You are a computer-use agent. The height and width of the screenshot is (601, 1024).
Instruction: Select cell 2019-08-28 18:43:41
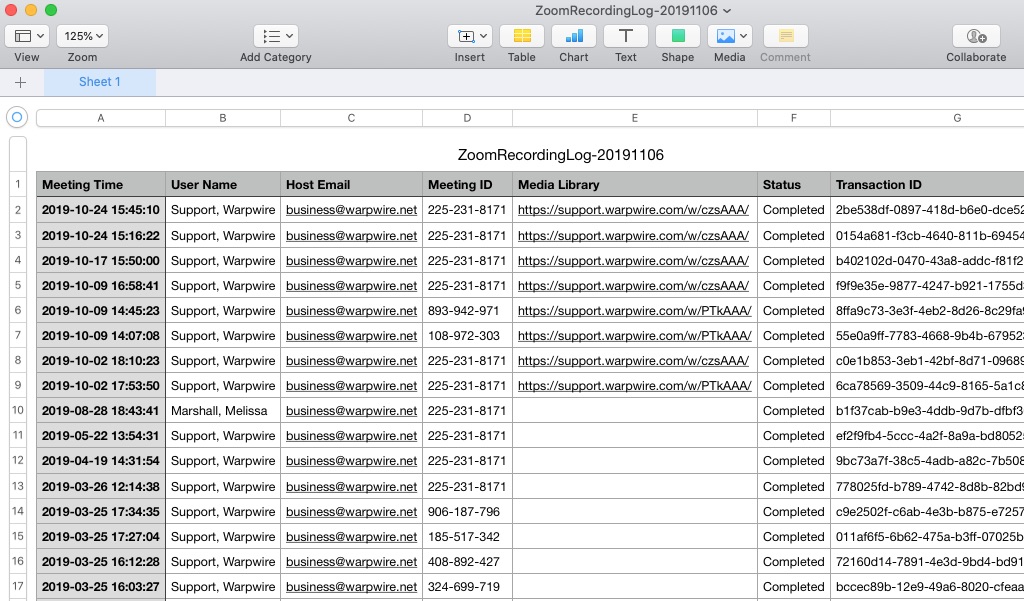coord(101,410)
